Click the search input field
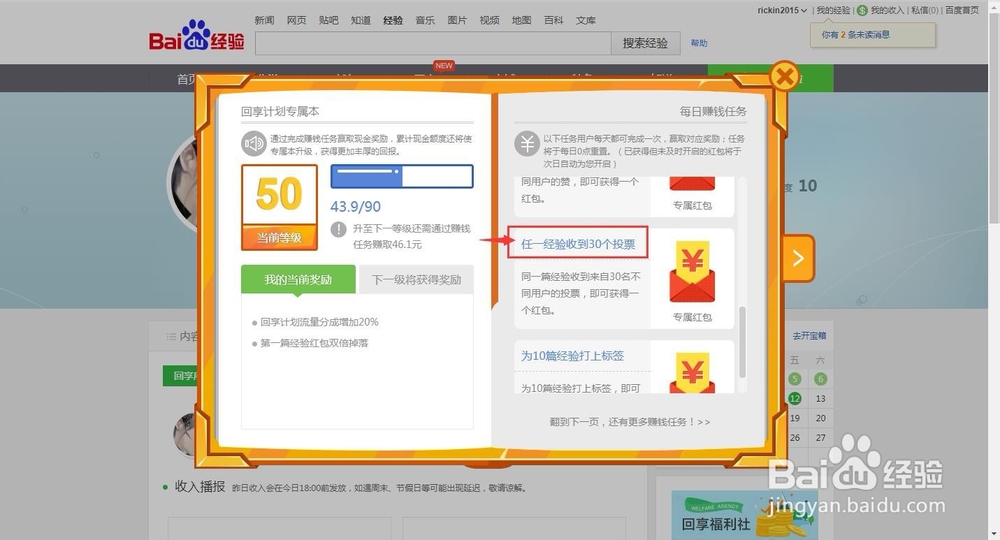The image size is (1000, 540). click(433, 43)
